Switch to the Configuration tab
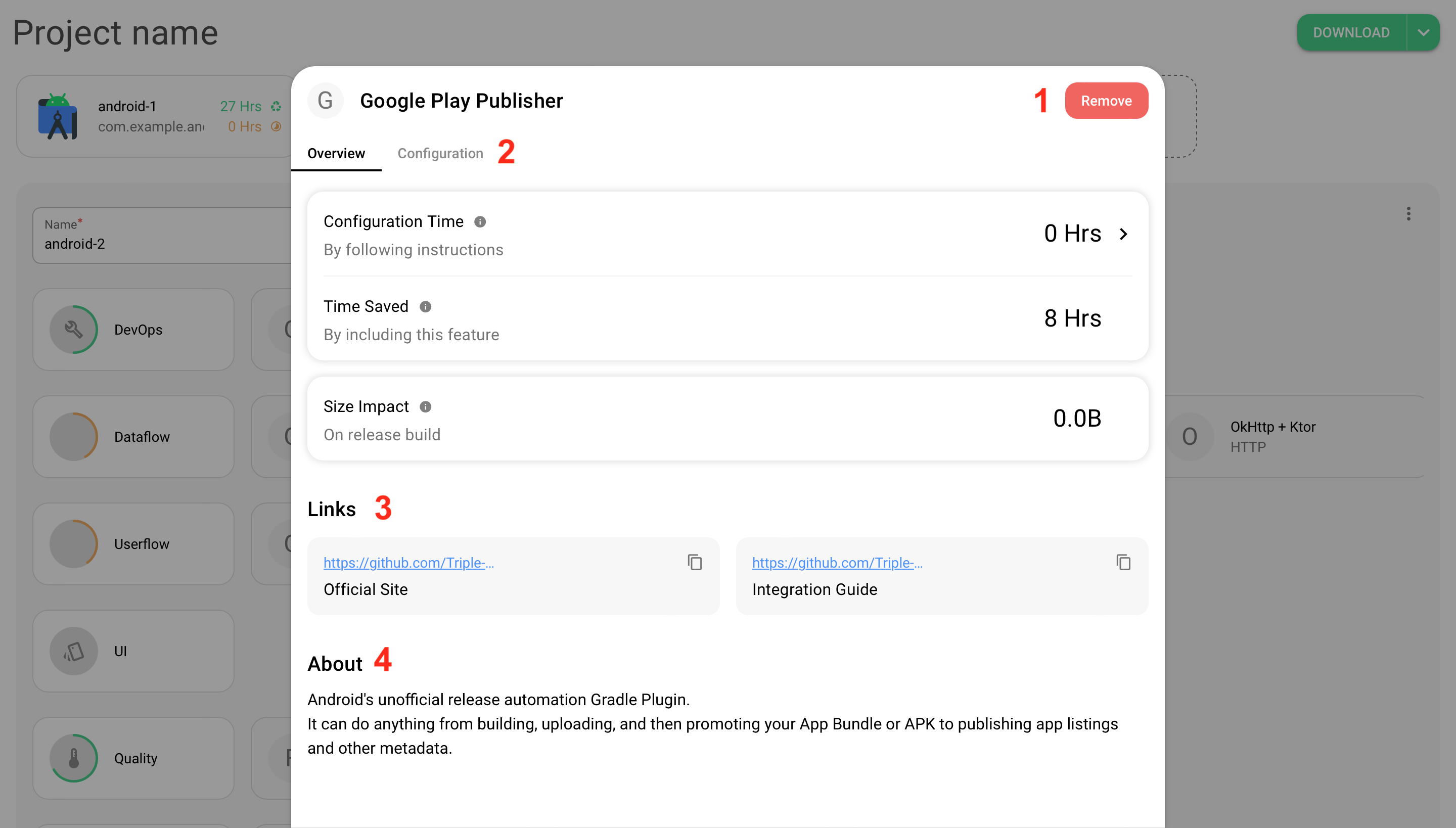This screenshot has height=828, width=1456. point(440,154)
